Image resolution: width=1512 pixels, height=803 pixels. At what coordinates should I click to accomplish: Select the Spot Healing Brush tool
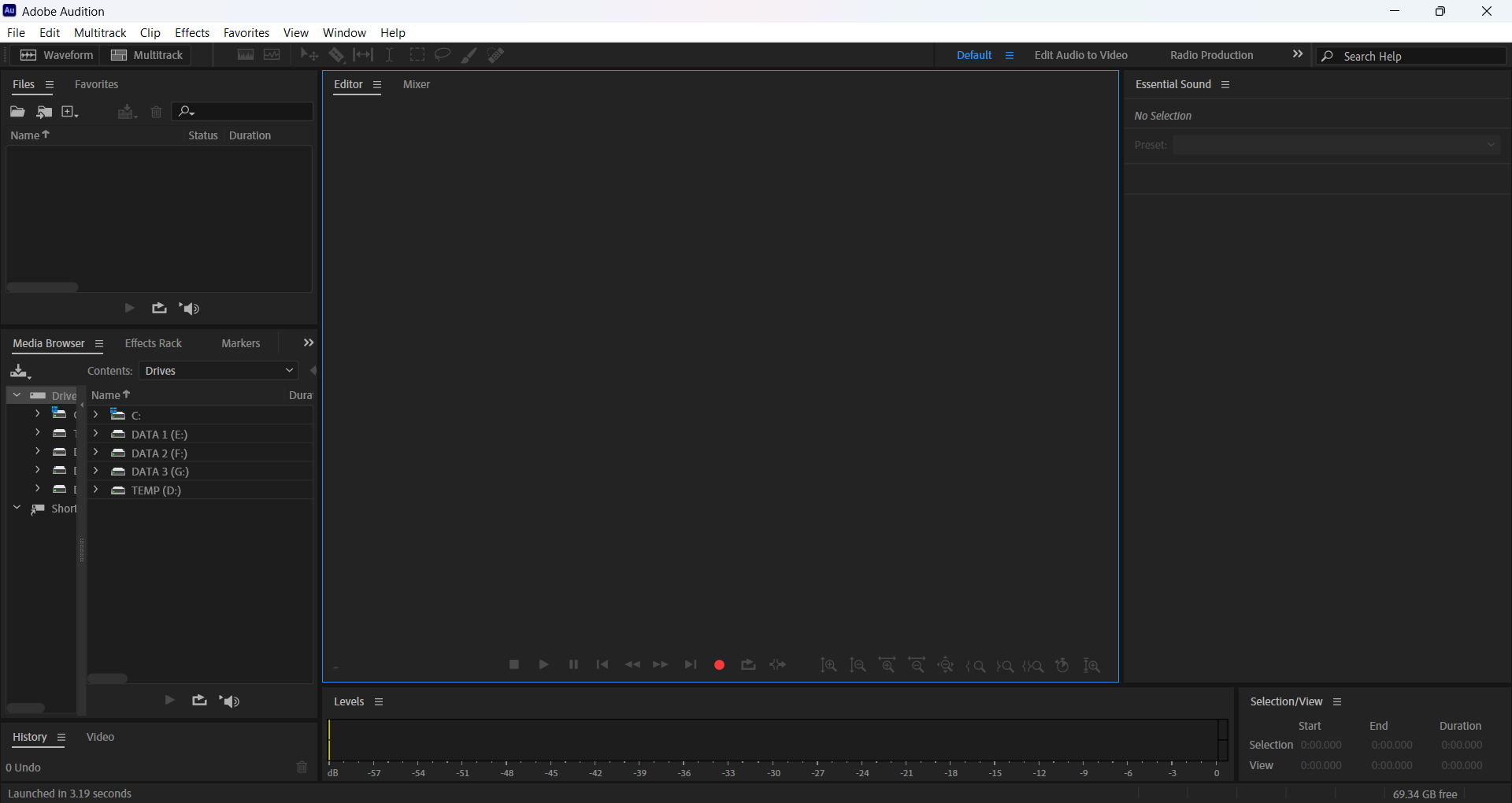496,54
